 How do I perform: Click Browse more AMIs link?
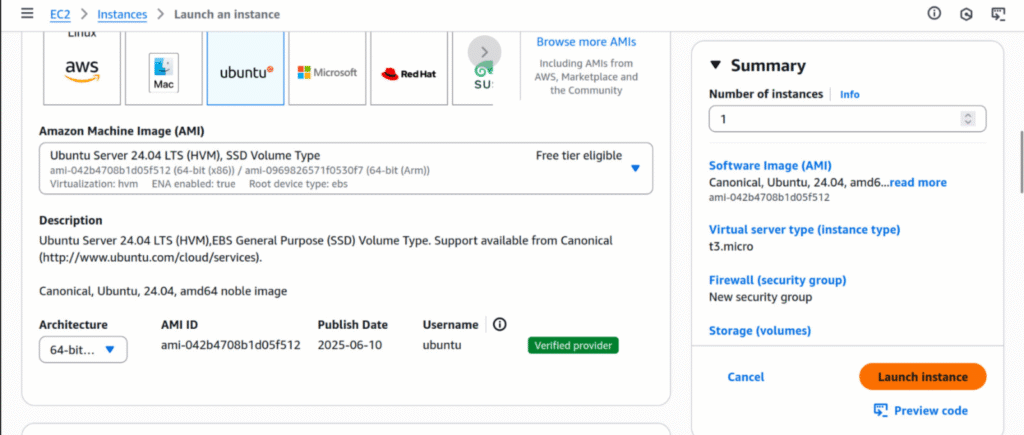(x=586, y=42)
